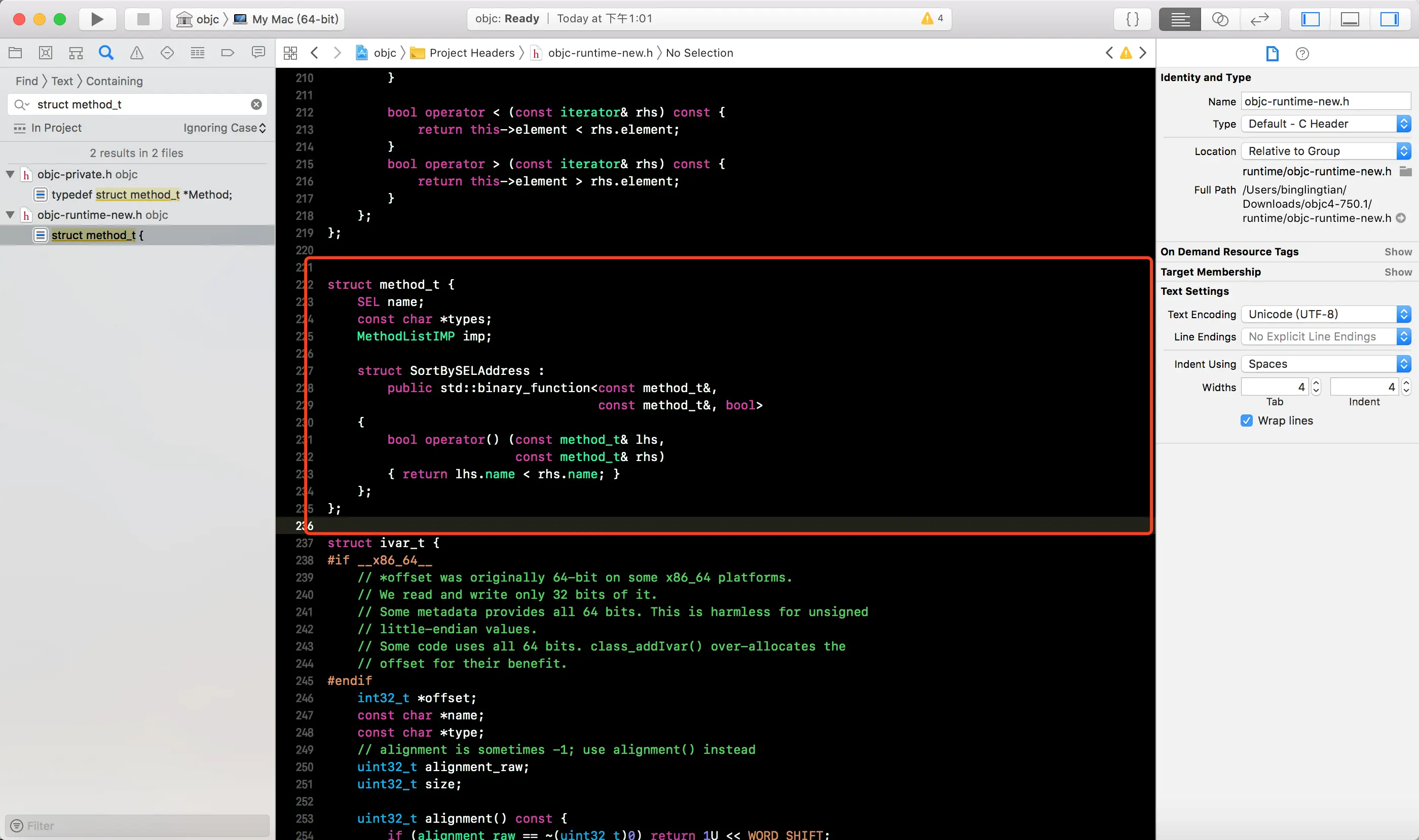
Task: Toggle the Wrap lines checkbox
Action: point(1246,421)
